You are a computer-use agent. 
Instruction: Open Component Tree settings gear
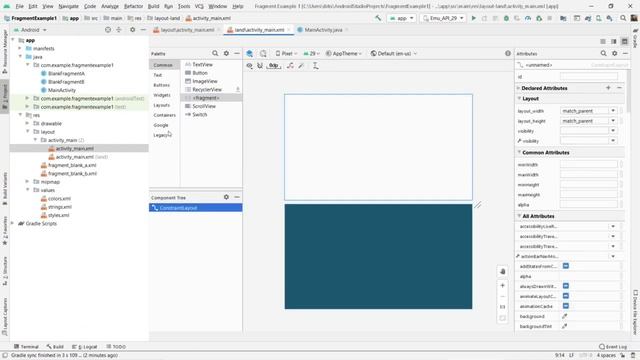pyautogui.click(x=226, y=197)
